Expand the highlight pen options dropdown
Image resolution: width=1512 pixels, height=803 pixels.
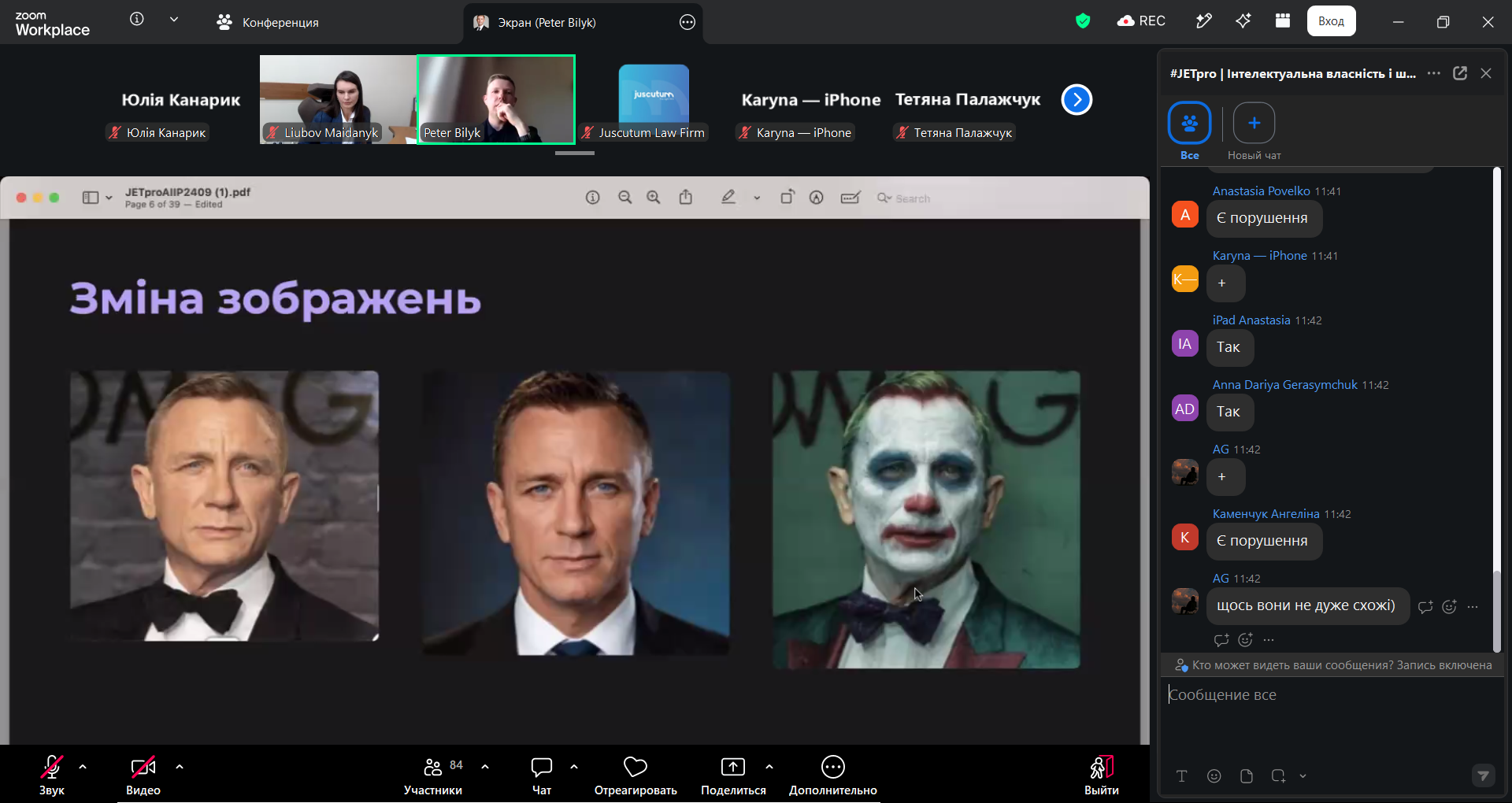[x=757, y=198]
